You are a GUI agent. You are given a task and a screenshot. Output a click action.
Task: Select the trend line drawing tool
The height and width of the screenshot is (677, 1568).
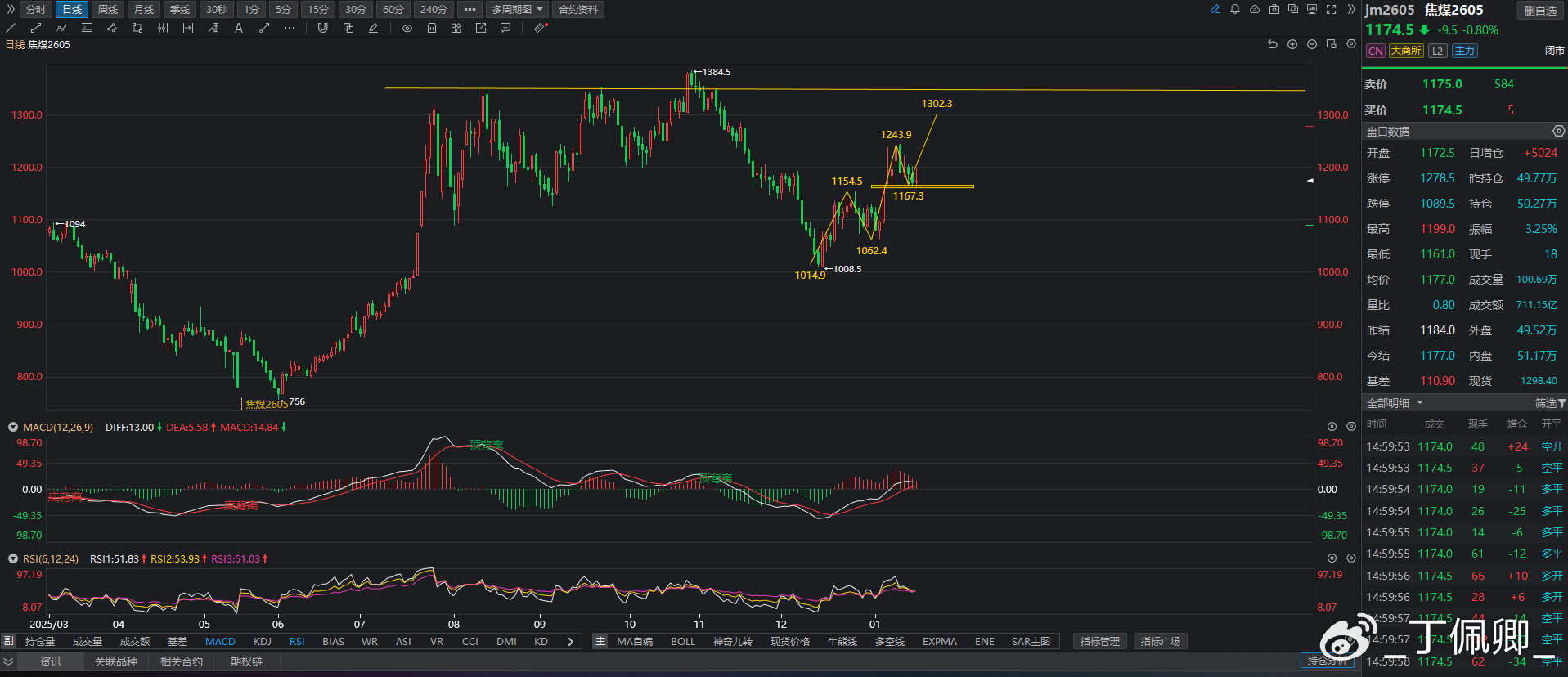click(11, 28)
